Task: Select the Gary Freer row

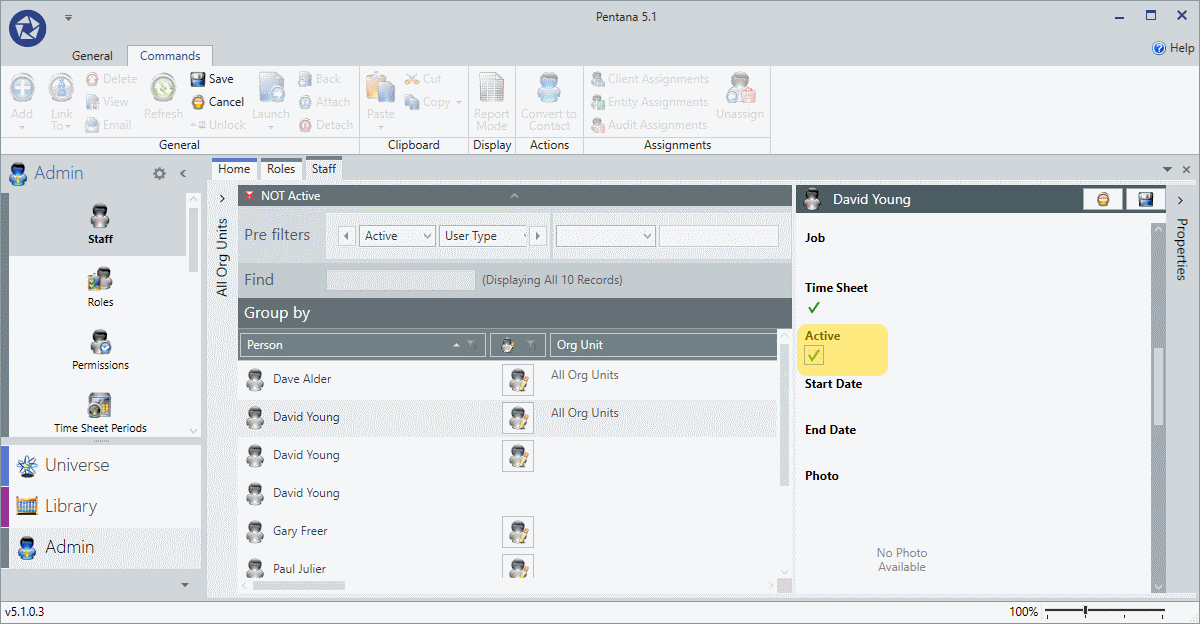Action: [x=508, y=531]
